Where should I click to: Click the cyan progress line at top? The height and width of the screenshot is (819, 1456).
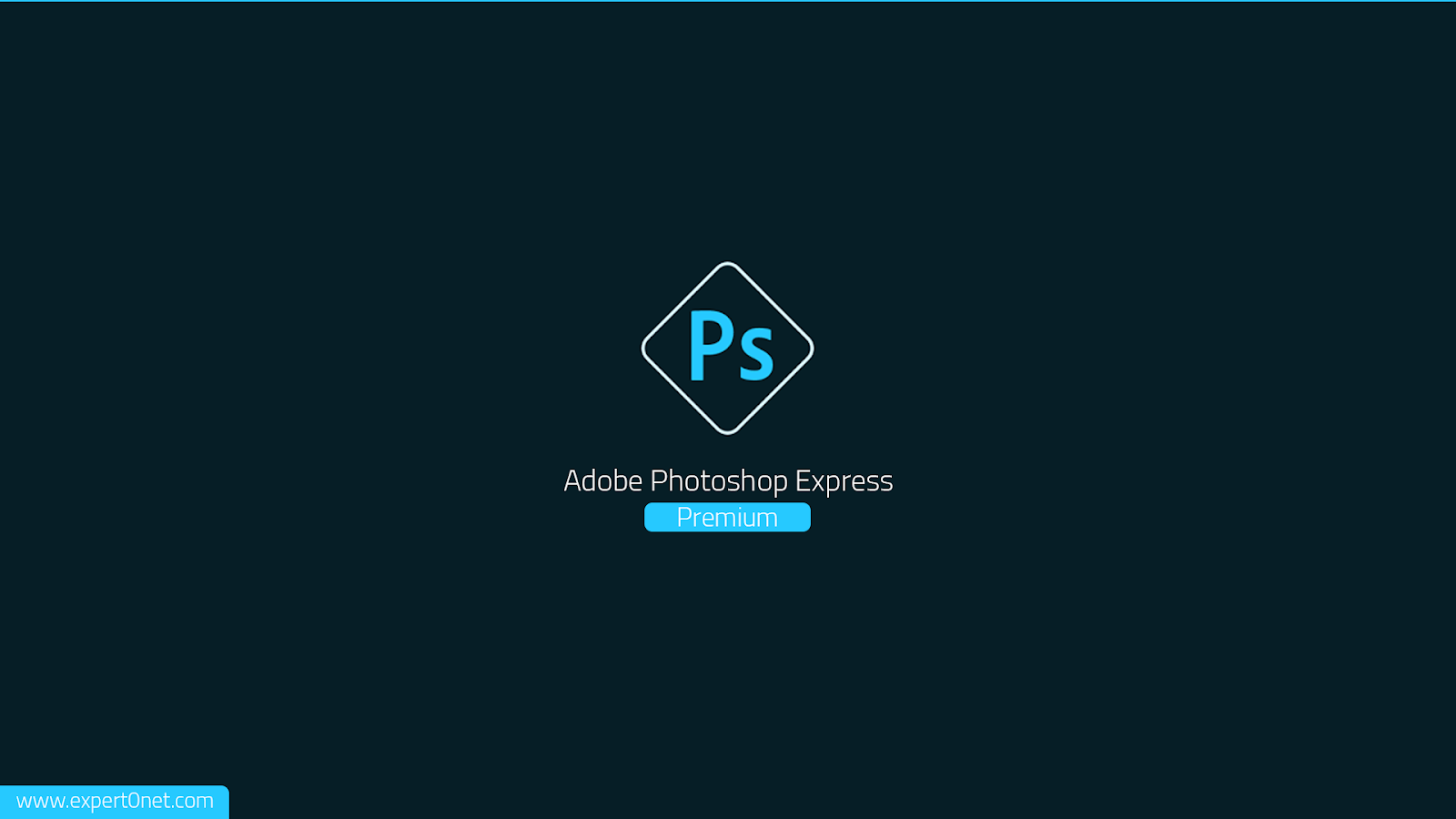point(728,1)
